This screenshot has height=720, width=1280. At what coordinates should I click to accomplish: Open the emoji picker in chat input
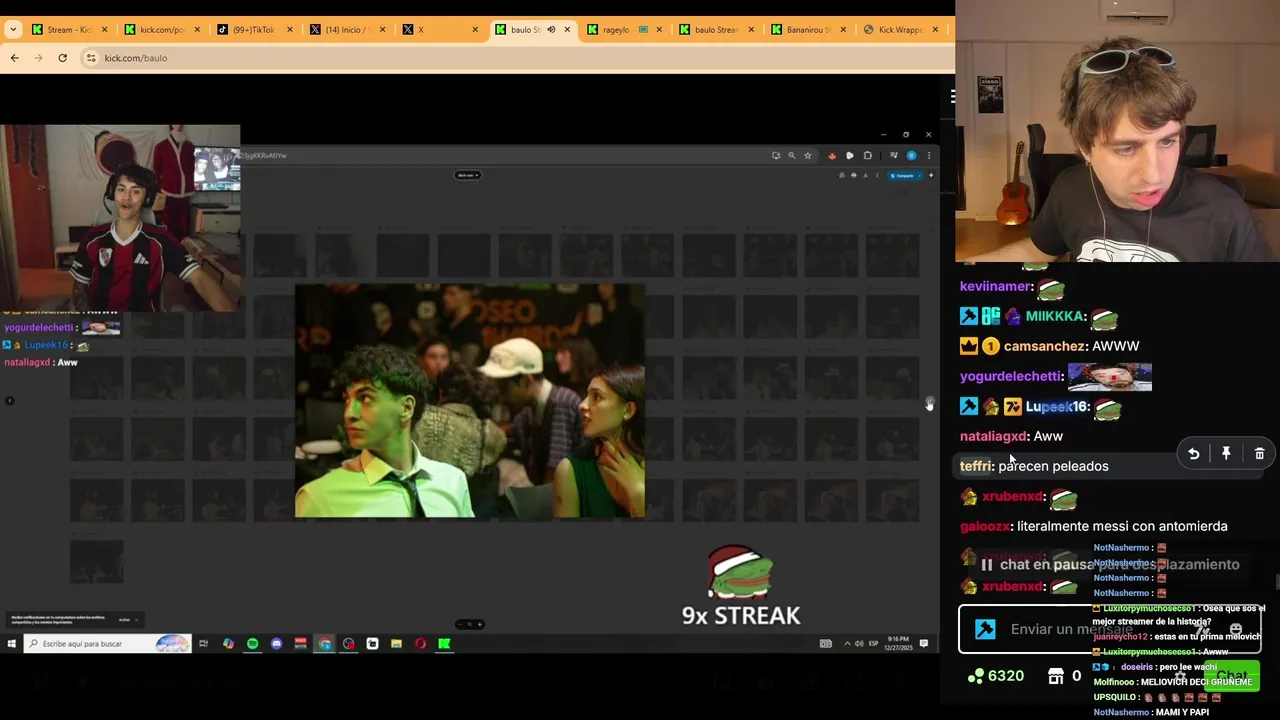(x=1236, y=629)
